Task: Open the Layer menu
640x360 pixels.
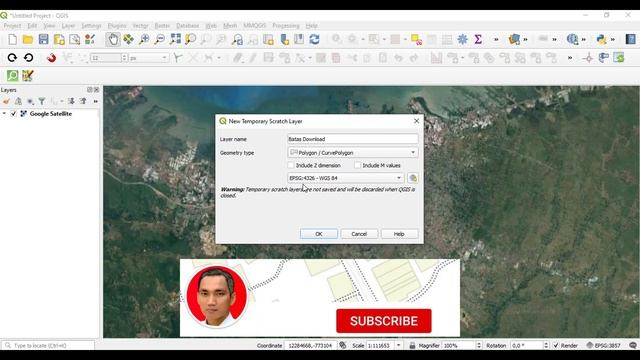Action: 68,26
